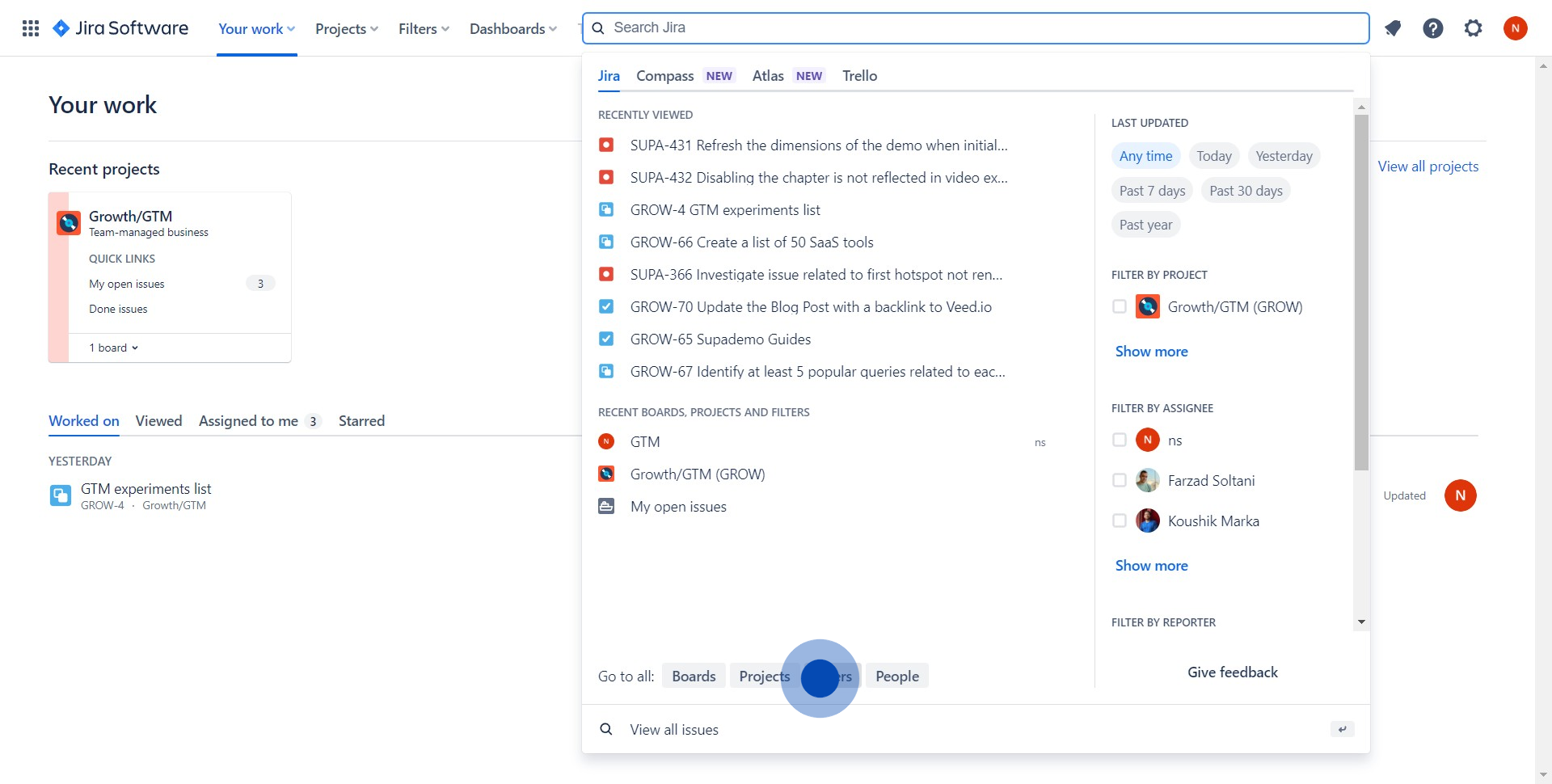1552x784 pixels.
Task: Click the enter key icon in View all issues row
Action: tap(1342, 729)
